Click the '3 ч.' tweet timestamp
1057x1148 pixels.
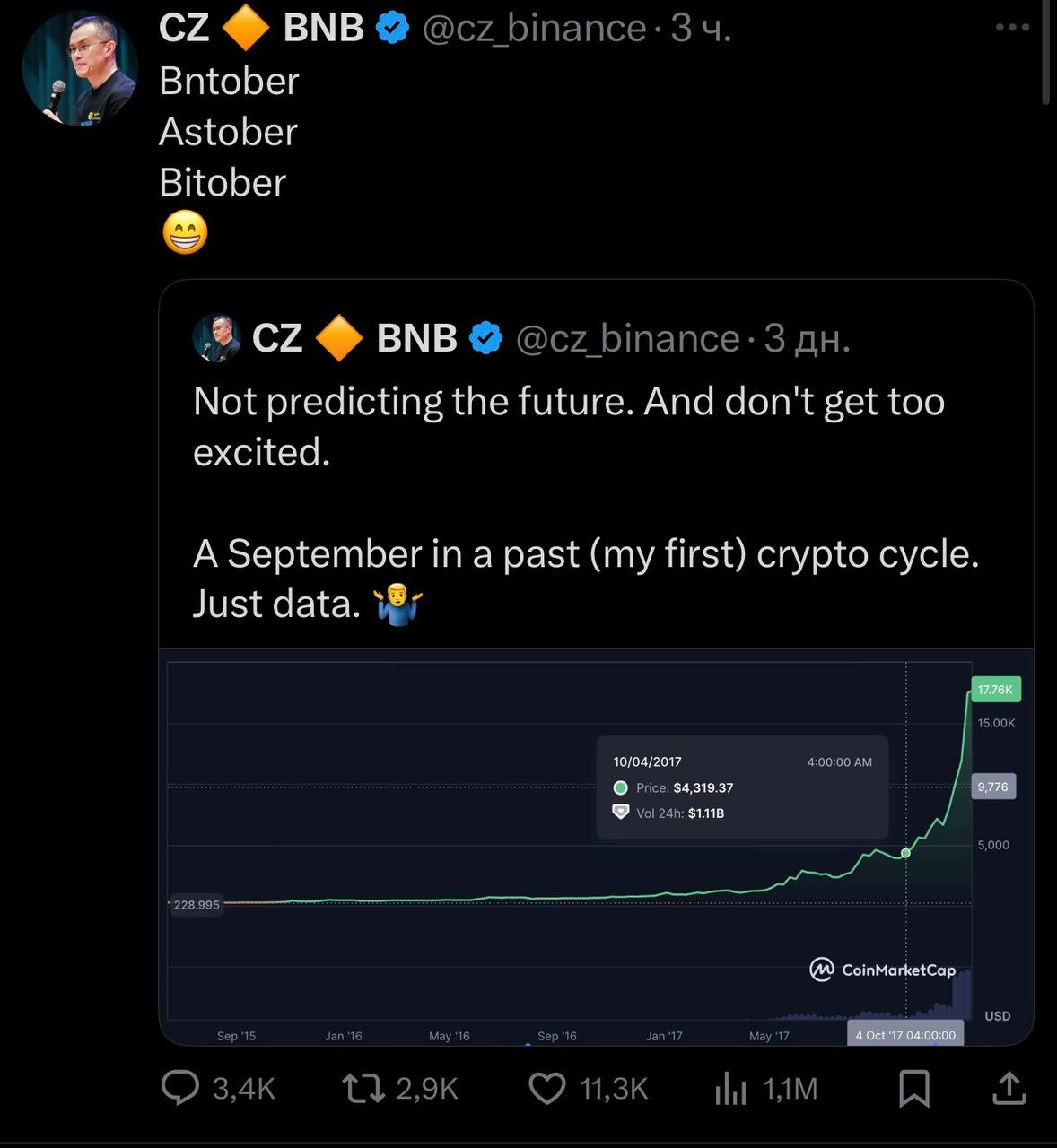(701, 28)
